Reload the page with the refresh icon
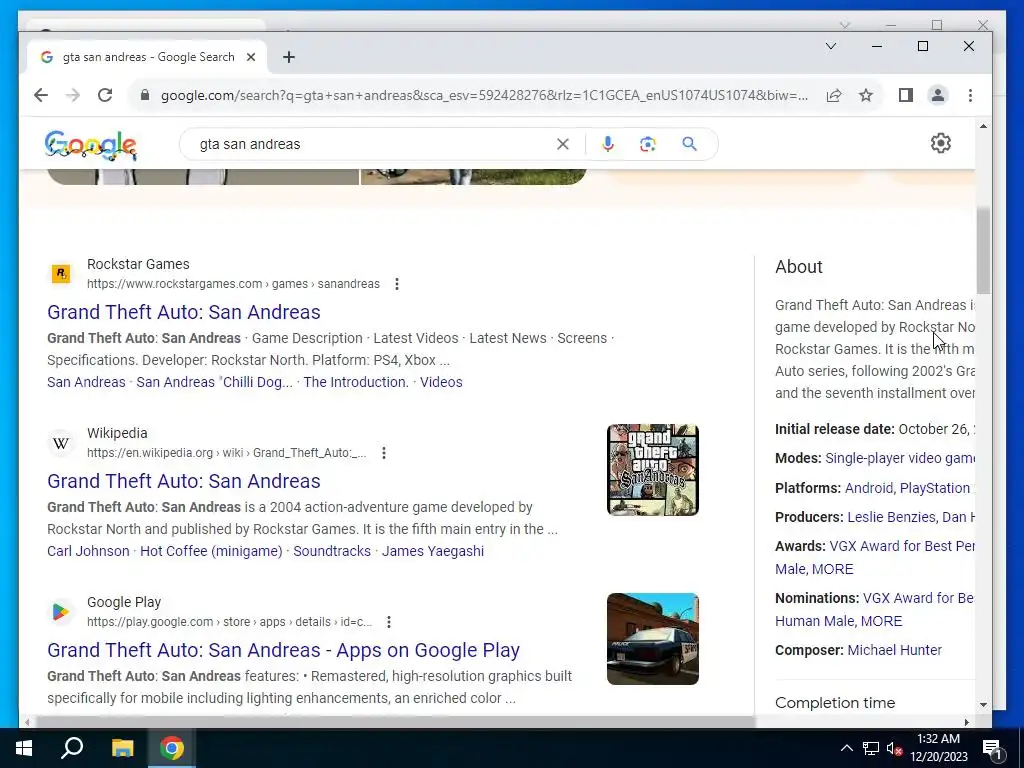 (x=104, y=95)
